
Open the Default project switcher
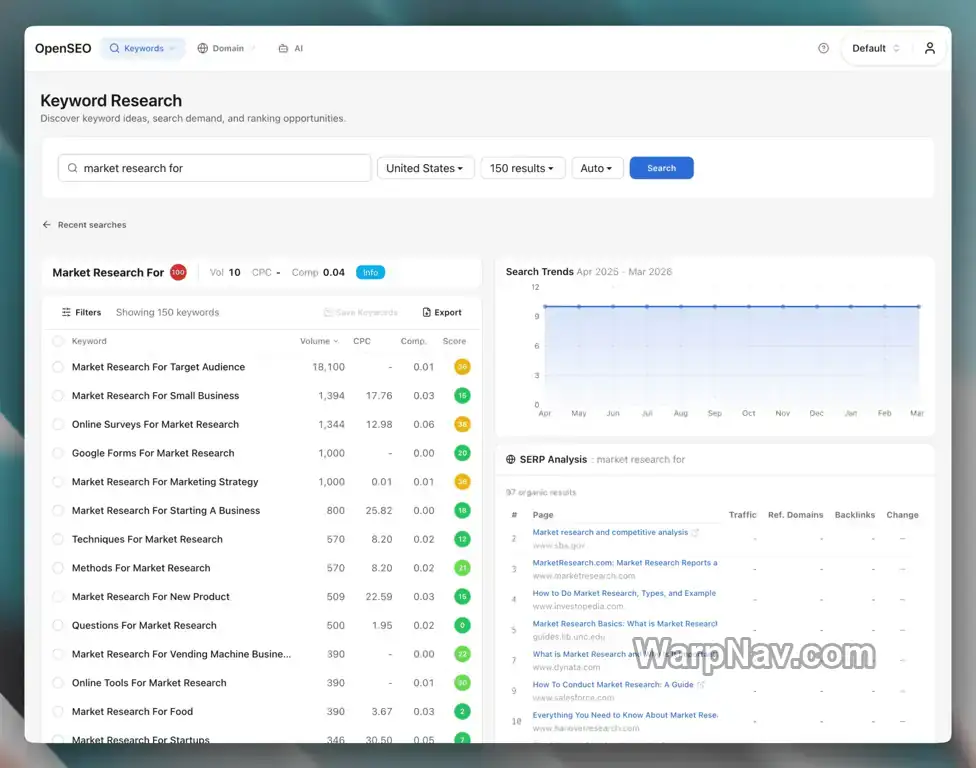click(x=876, y=48)
